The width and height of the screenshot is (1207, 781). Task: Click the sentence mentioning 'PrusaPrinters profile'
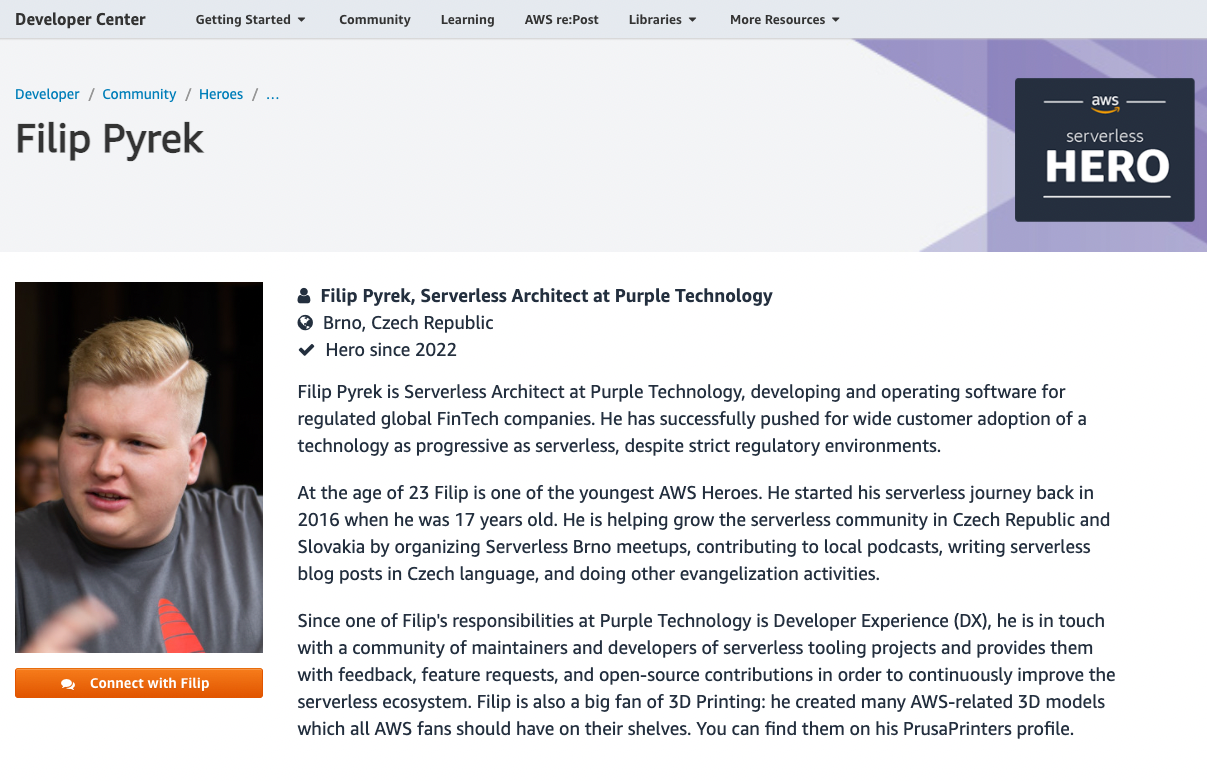[x=885, y=728]
